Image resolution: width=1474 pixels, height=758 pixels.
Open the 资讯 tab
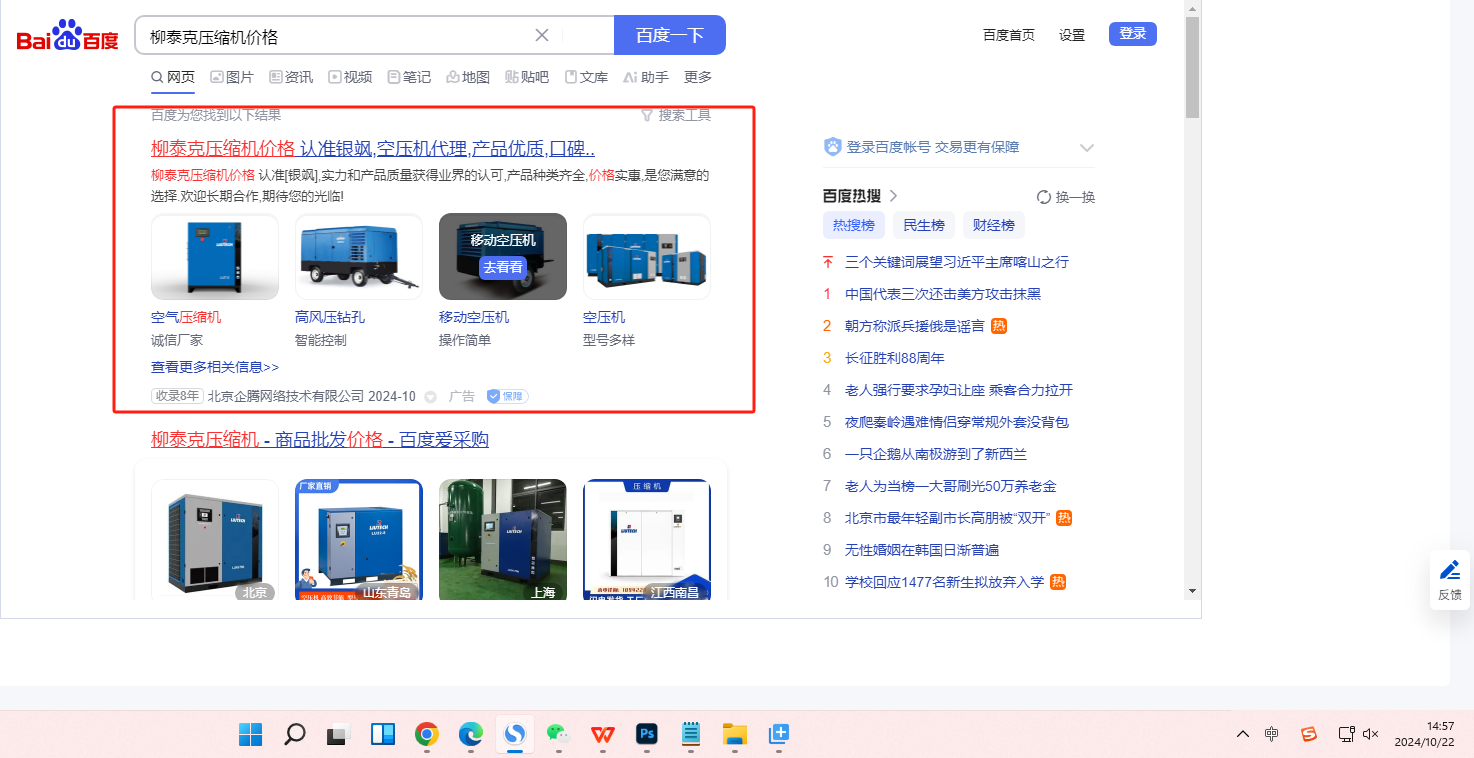pyautogui.click(x=291, y=77)
